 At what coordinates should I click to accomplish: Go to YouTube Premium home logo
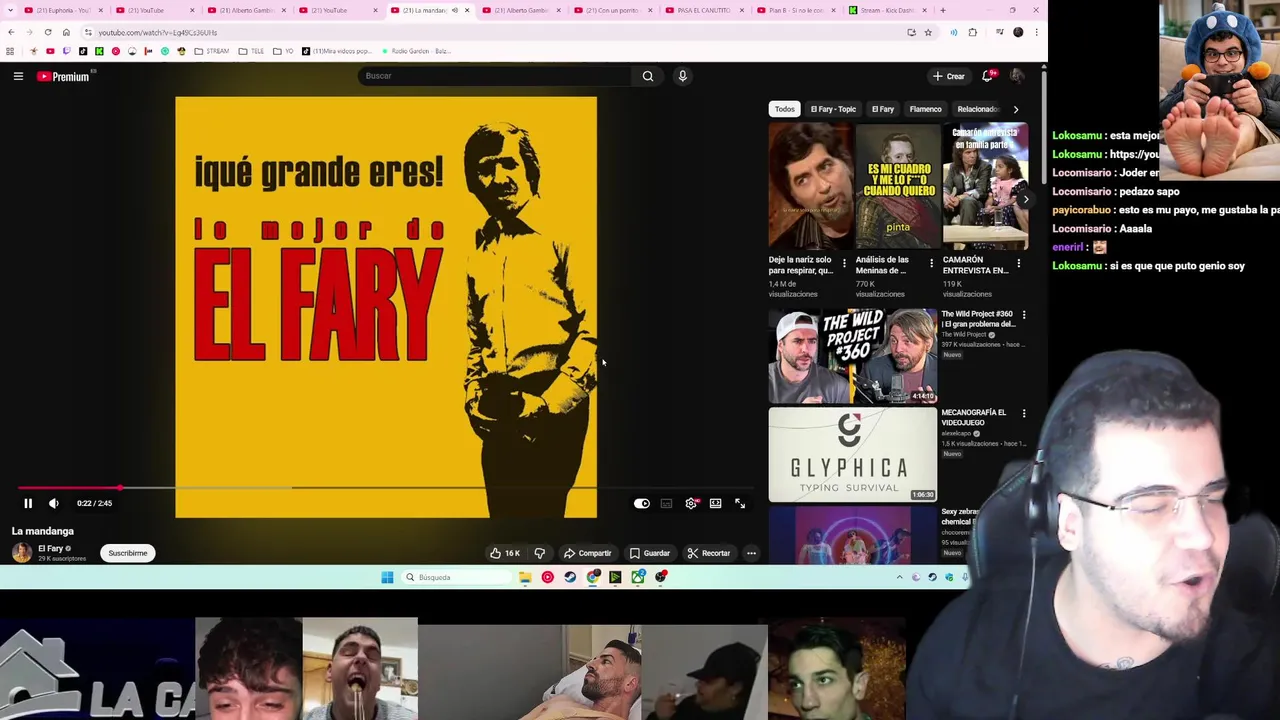click(64, 76)
